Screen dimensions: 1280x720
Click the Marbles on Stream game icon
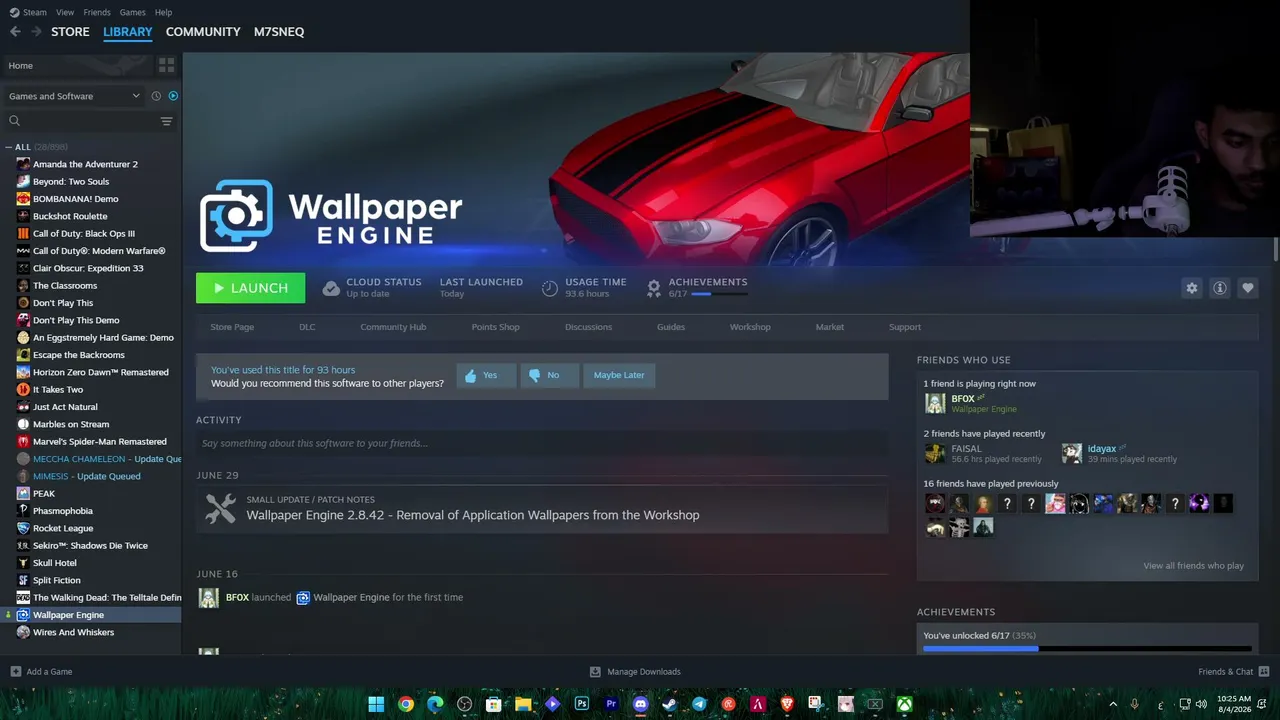23,424
